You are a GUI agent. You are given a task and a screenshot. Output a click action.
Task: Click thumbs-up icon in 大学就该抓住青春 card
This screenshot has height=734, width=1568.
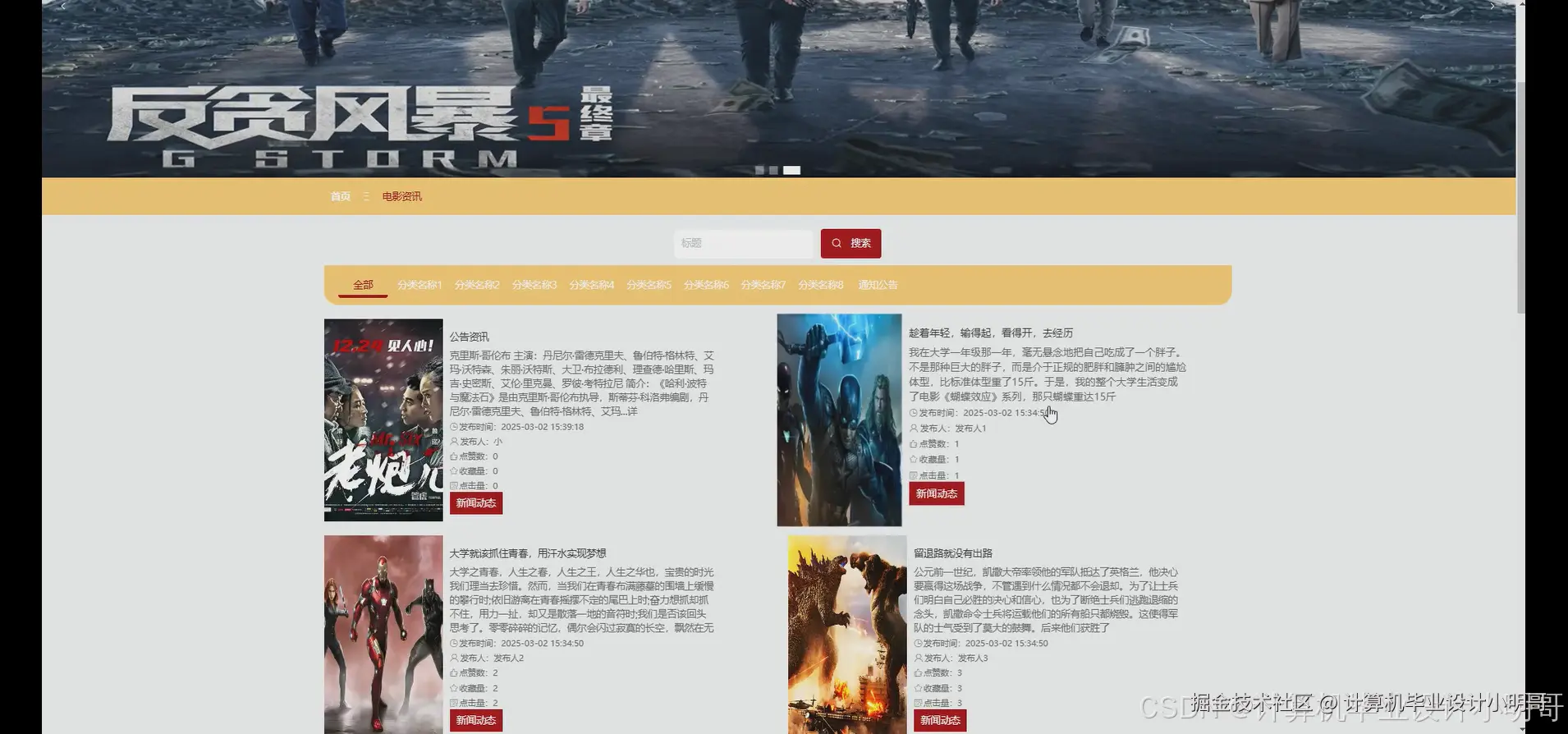454,673
